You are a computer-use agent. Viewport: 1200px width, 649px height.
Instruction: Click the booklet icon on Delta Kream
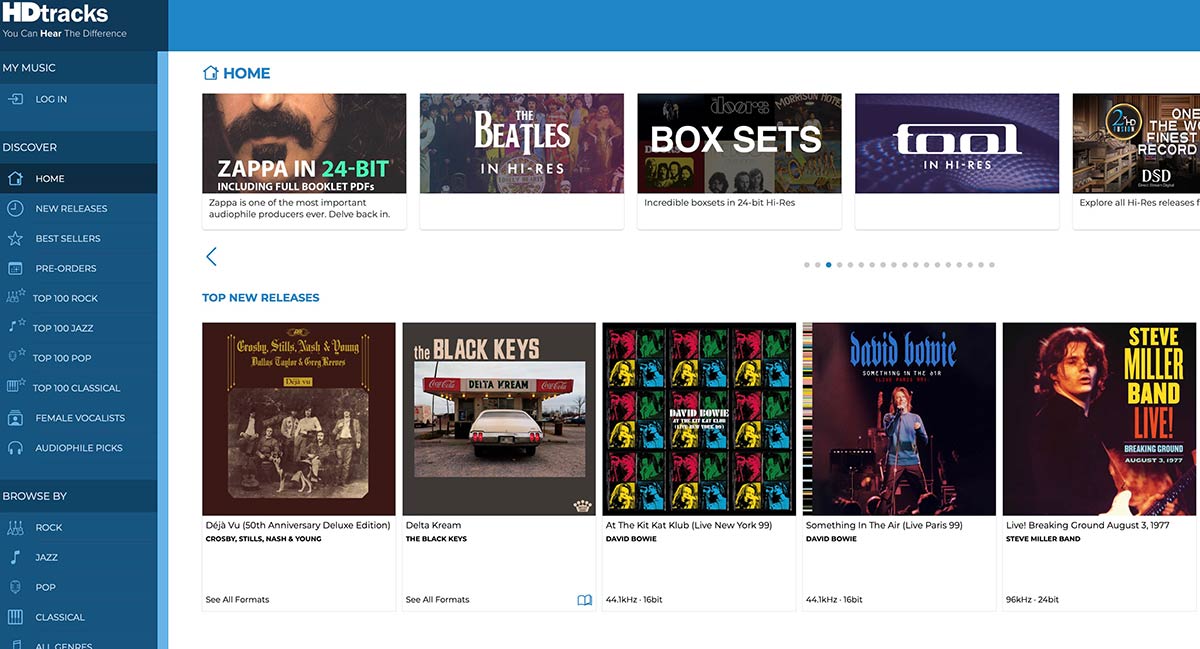pos(585,600)
